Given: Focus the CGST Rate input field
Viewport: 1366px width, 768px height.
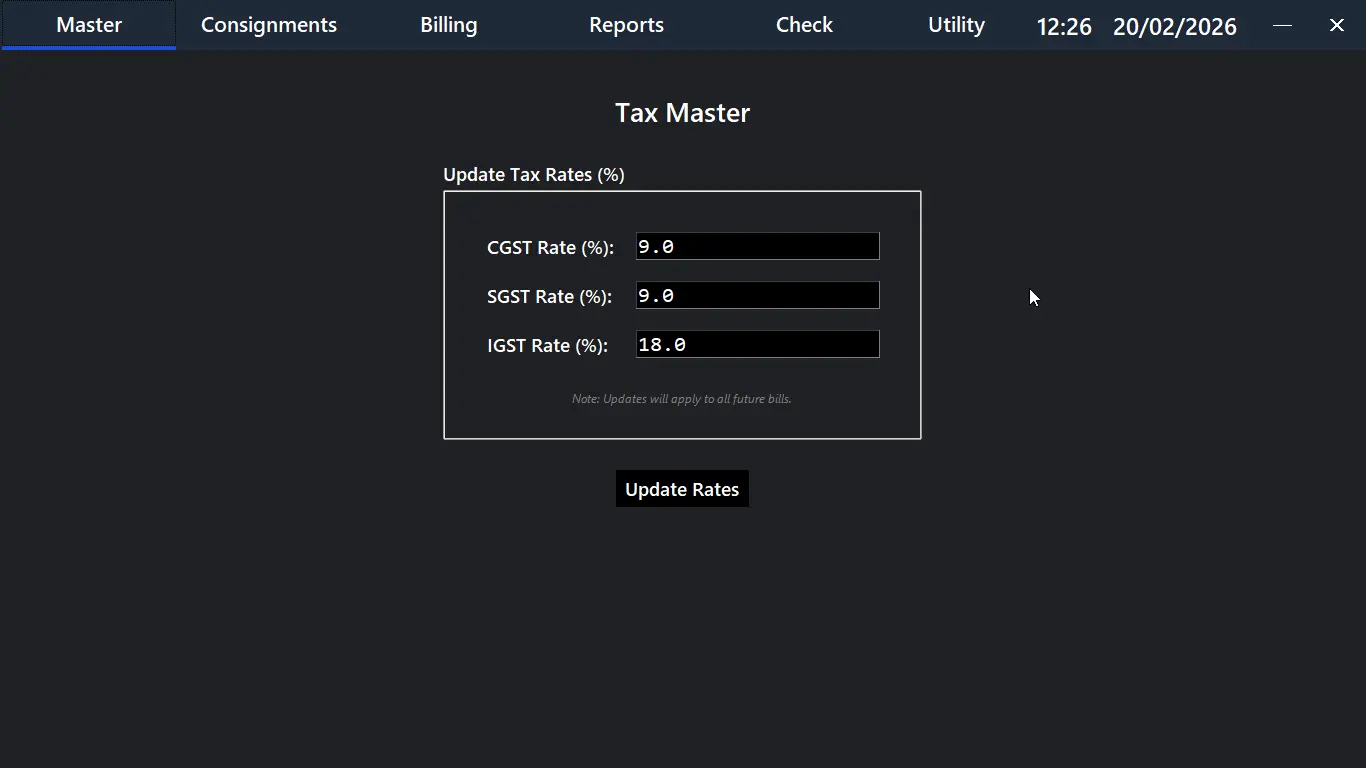Looking at the screenshot, I should [x=757, y=246].
